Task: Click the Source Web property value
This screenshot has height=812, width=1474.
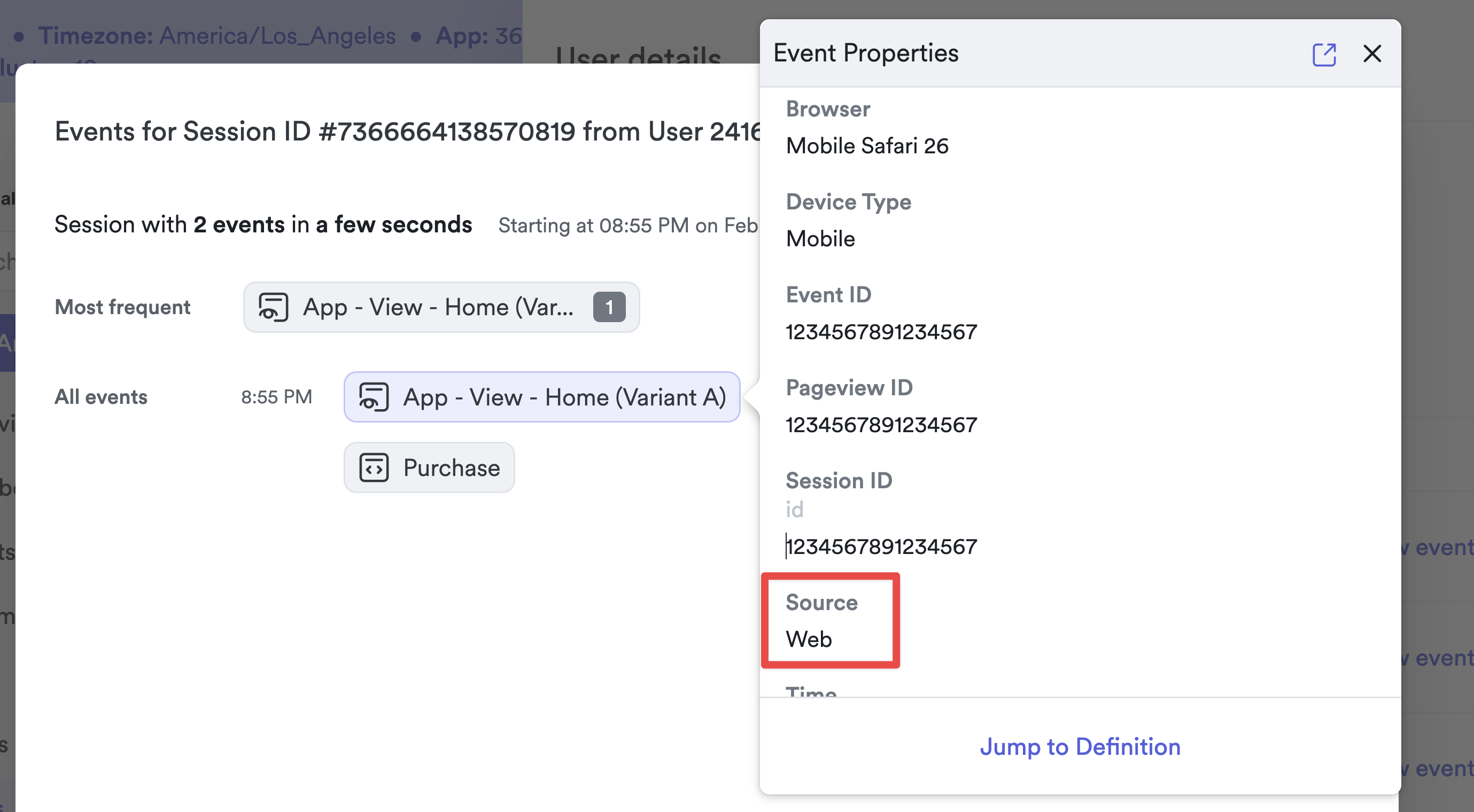Action: pos(809,639)
